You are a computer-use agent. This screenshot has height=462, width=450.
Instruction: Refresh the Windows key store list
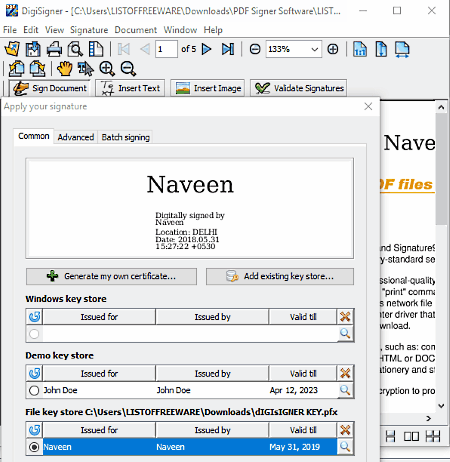(x=34, y=316)
